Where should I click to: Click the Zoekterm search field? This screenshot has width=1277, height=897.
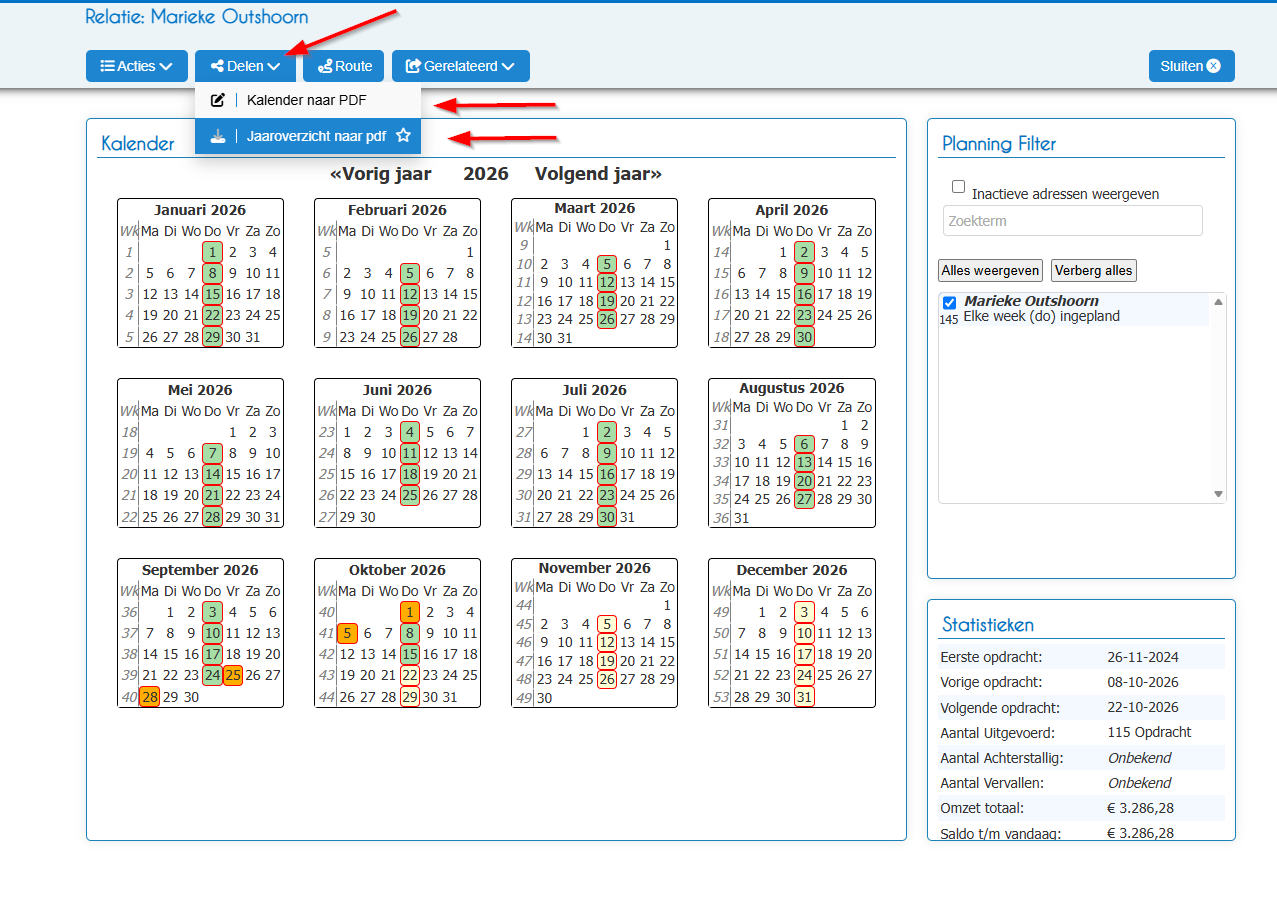[x=1073, y=221]
